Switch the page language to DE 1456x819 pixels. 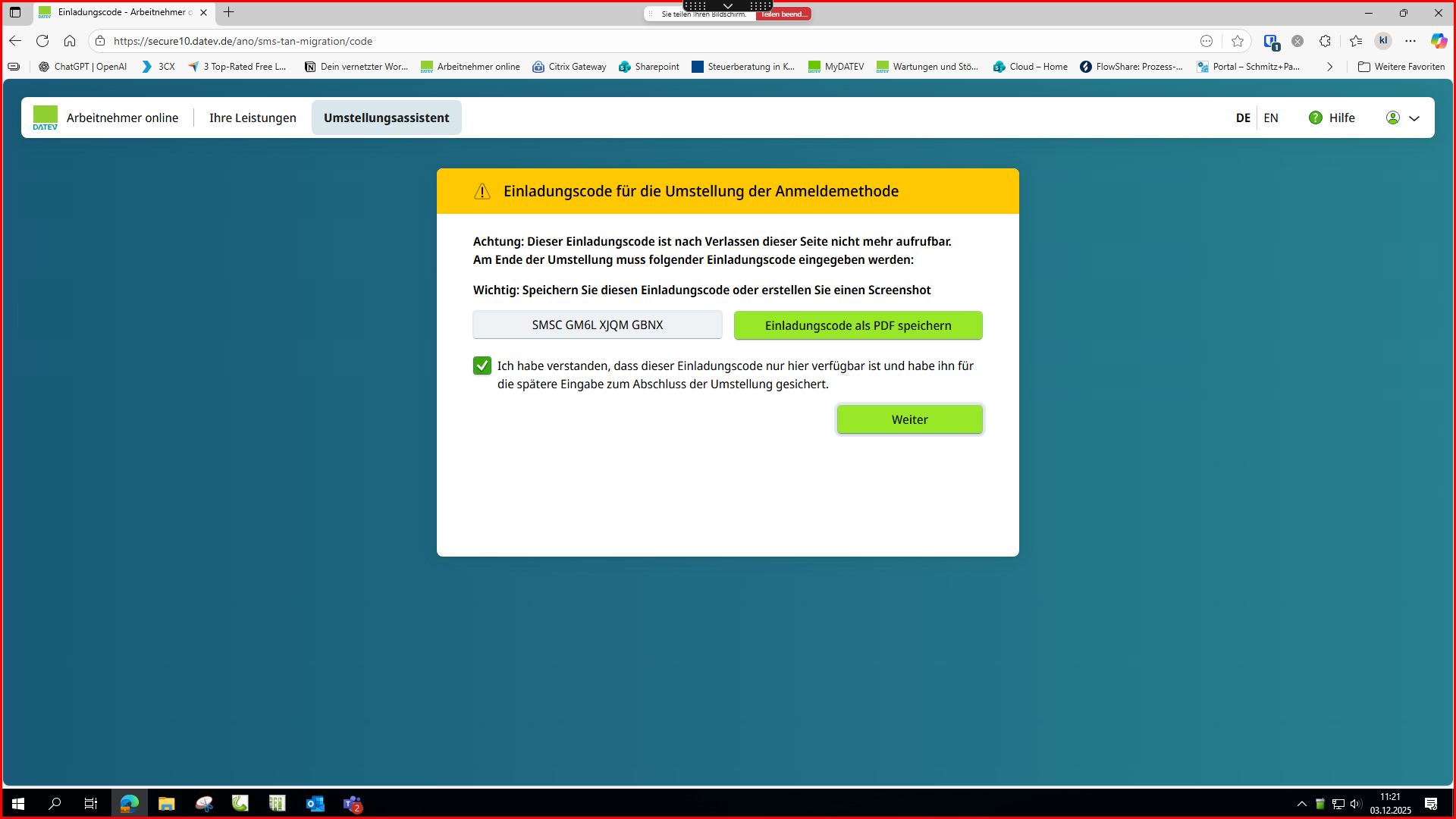tap(1243, 118)
